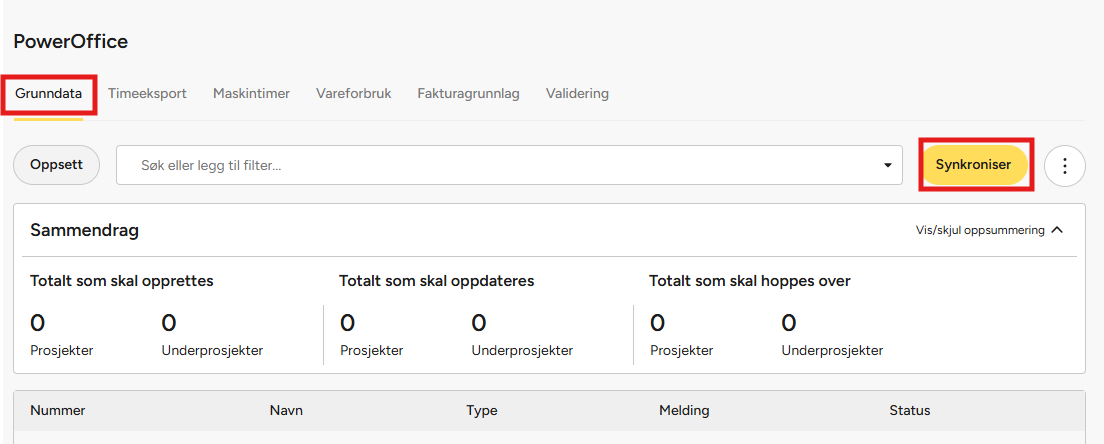Toggle the 'Vis/skjul oppsummering' text link
1104x444 pixels.
[x=980, y=230]
